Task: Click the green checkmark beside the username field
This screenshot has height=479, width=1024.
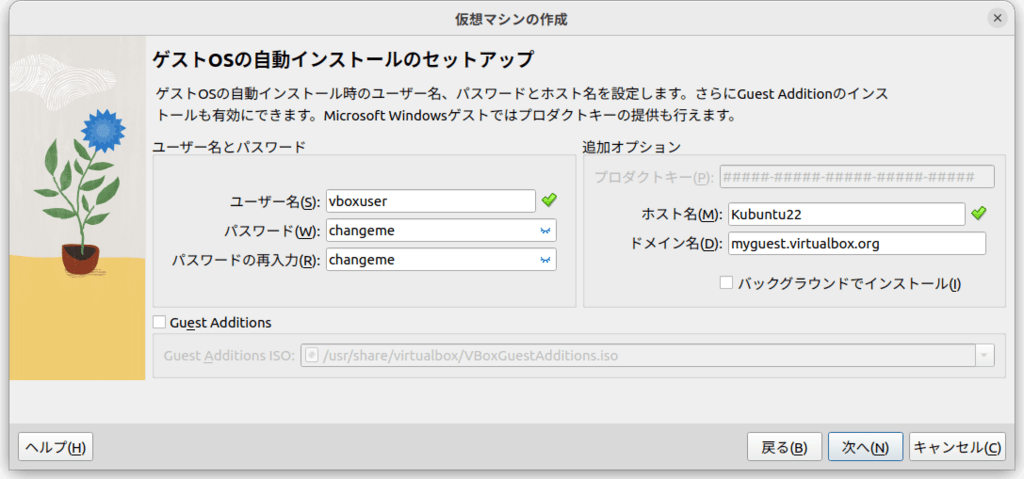Action: [550, 200]
